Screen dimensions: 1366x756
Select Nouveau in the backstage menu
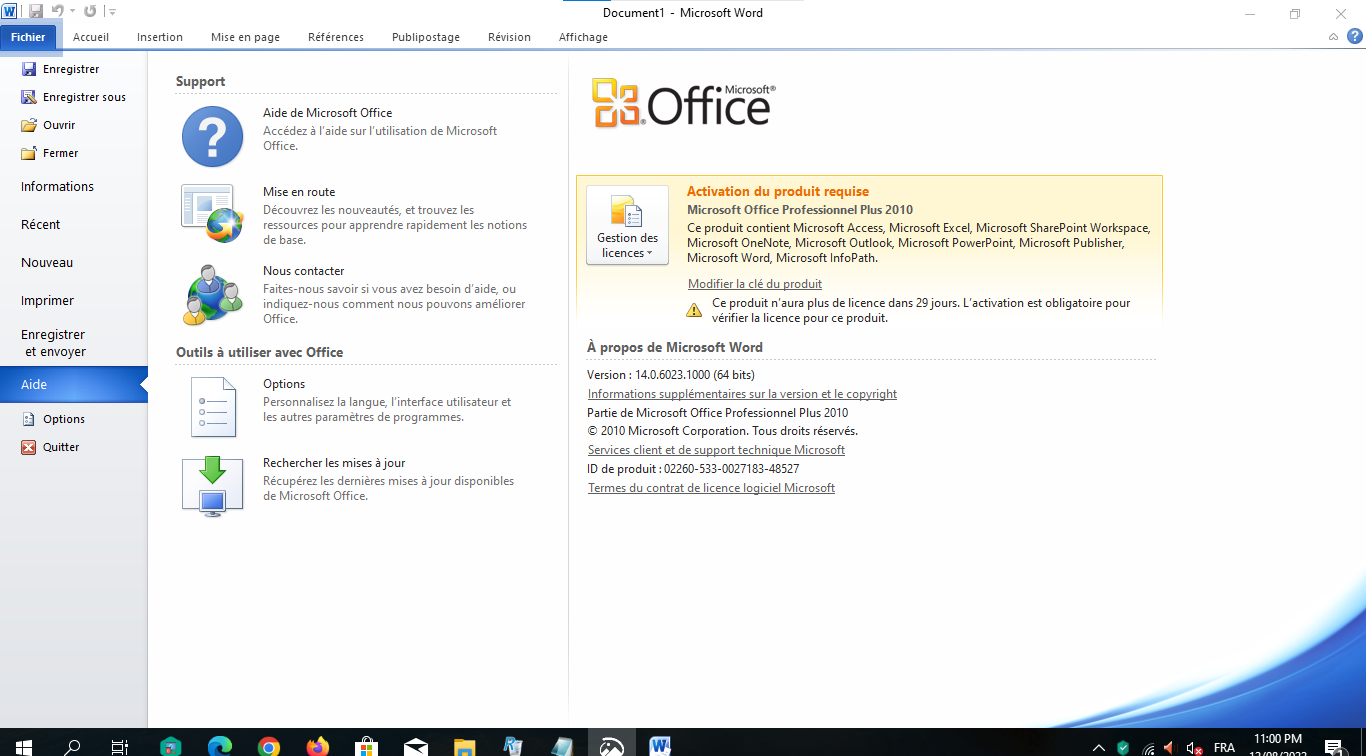47,262
